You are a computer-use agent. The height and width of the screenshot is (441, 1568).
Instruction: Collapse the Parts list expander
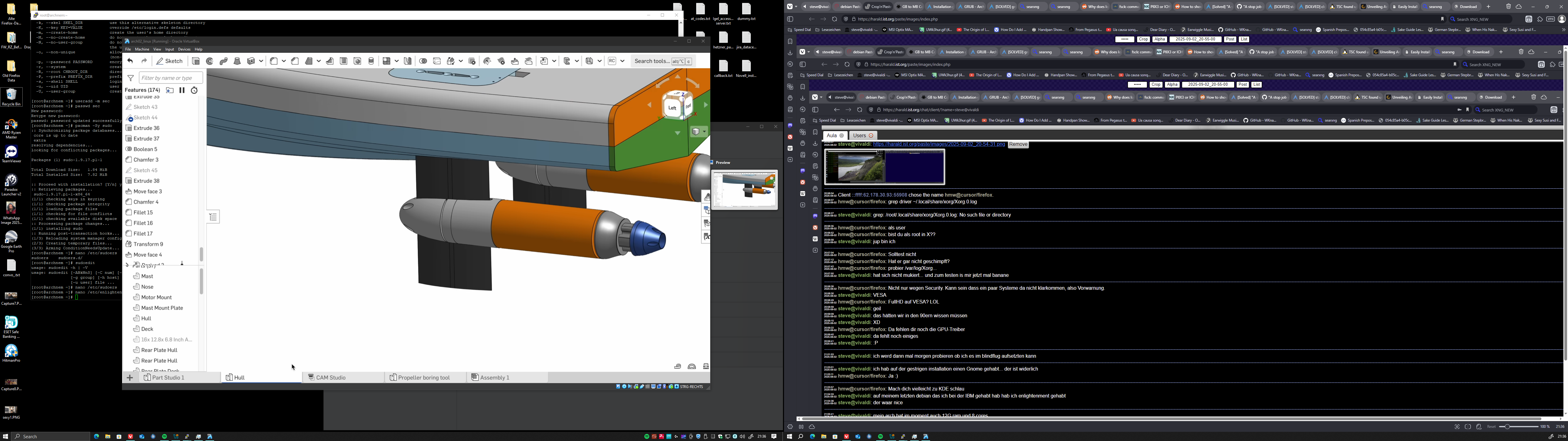coord(127,265)
